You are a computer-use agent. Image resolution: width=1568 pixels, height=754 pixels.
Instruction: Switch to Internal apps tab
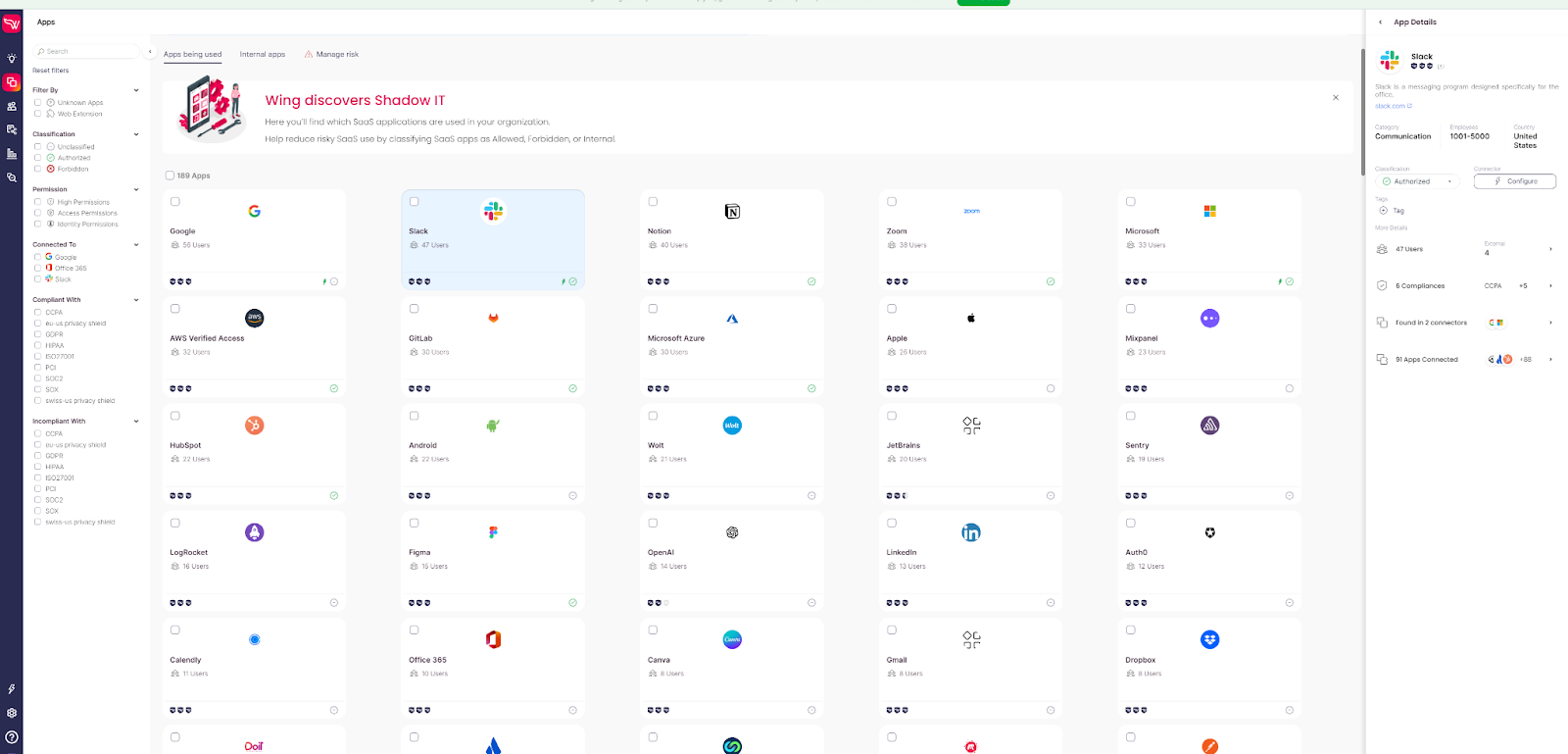[x=263, y=55]
